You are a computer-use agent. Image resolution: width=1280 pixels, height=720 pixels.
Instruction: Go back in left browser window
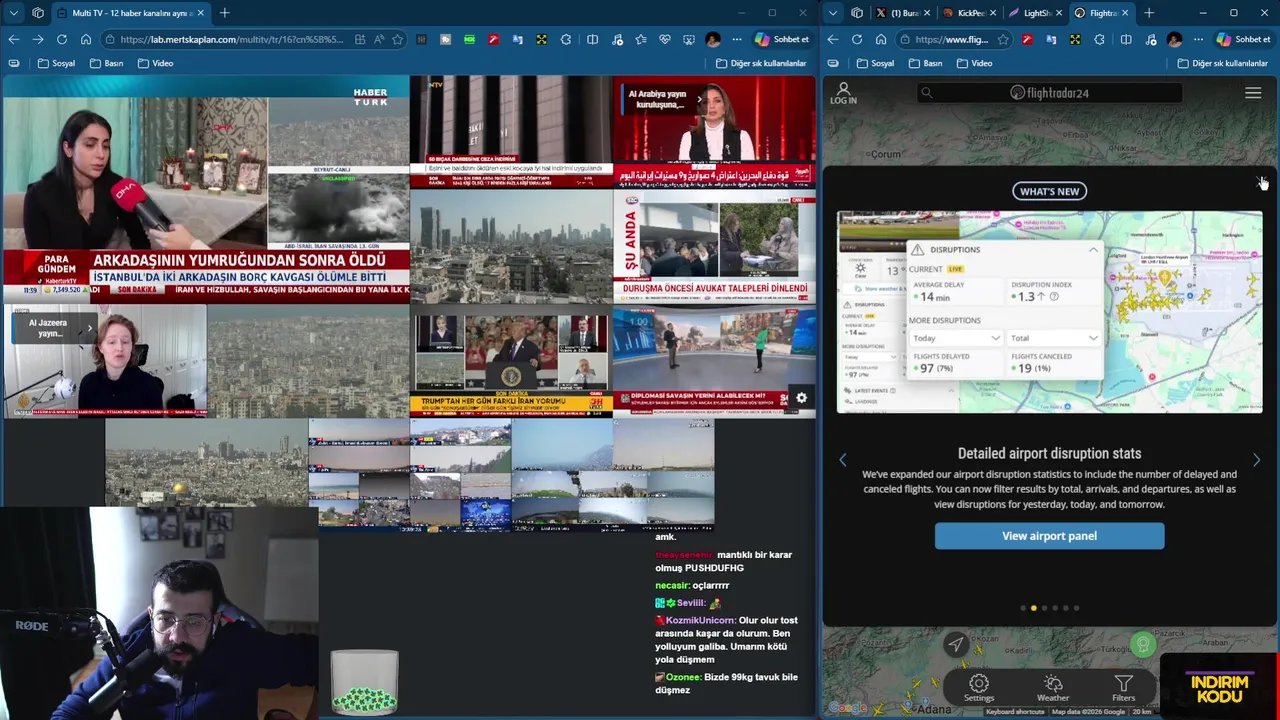tap(14, 39)
